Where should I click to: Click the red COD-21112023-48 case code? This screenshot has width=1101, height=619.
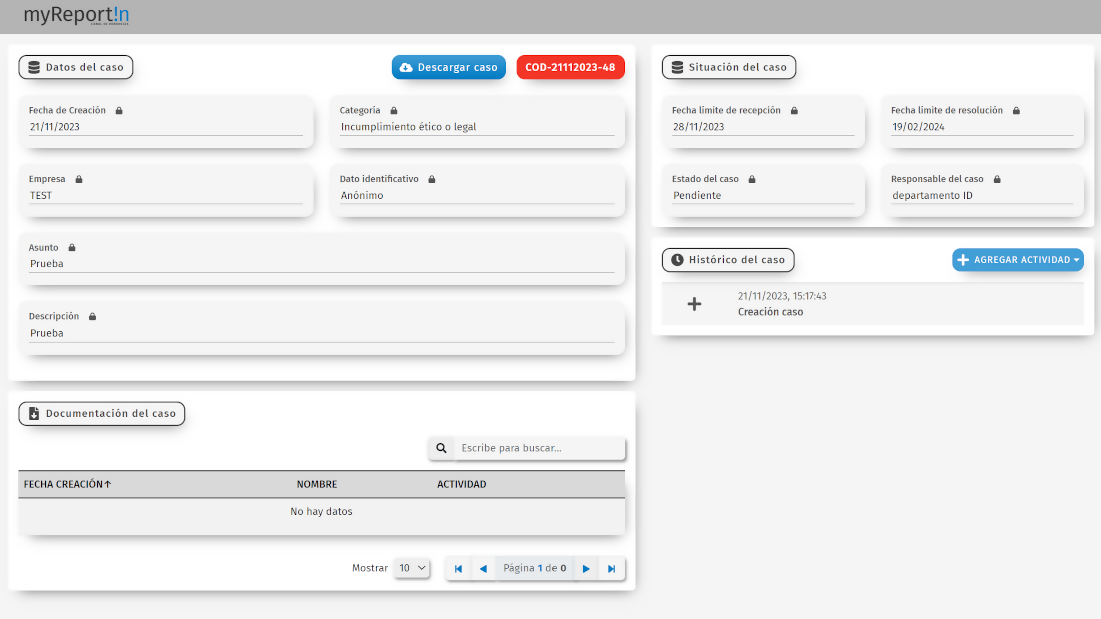[570, 67]
